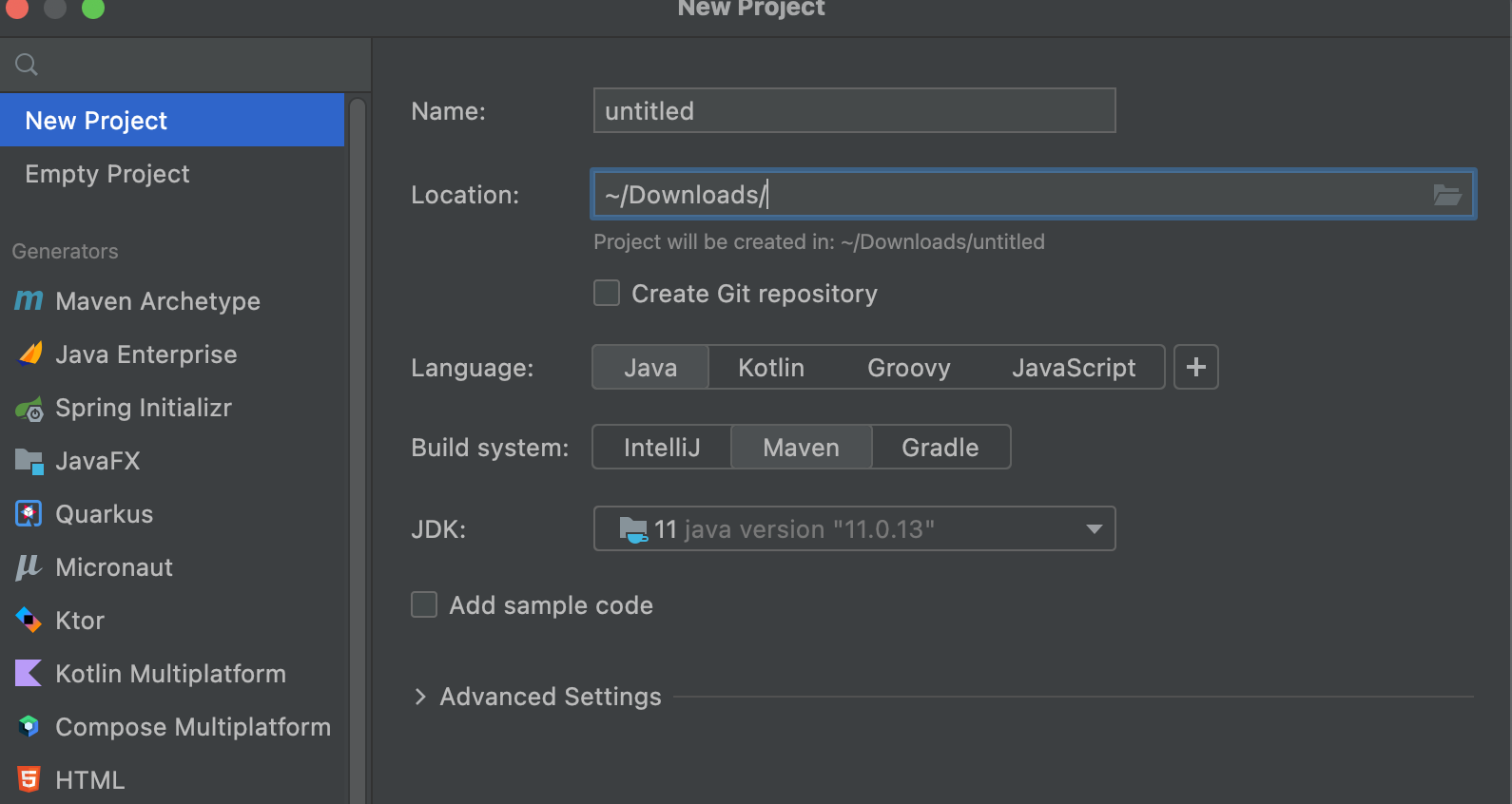Enable the Create Git repository checkbox
Viewport: 1512px width, 804px height.
(607, 293)
